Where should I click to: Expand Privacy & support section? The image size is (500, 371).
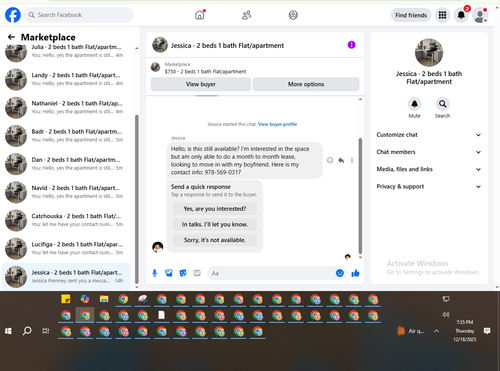pos(429,186)
